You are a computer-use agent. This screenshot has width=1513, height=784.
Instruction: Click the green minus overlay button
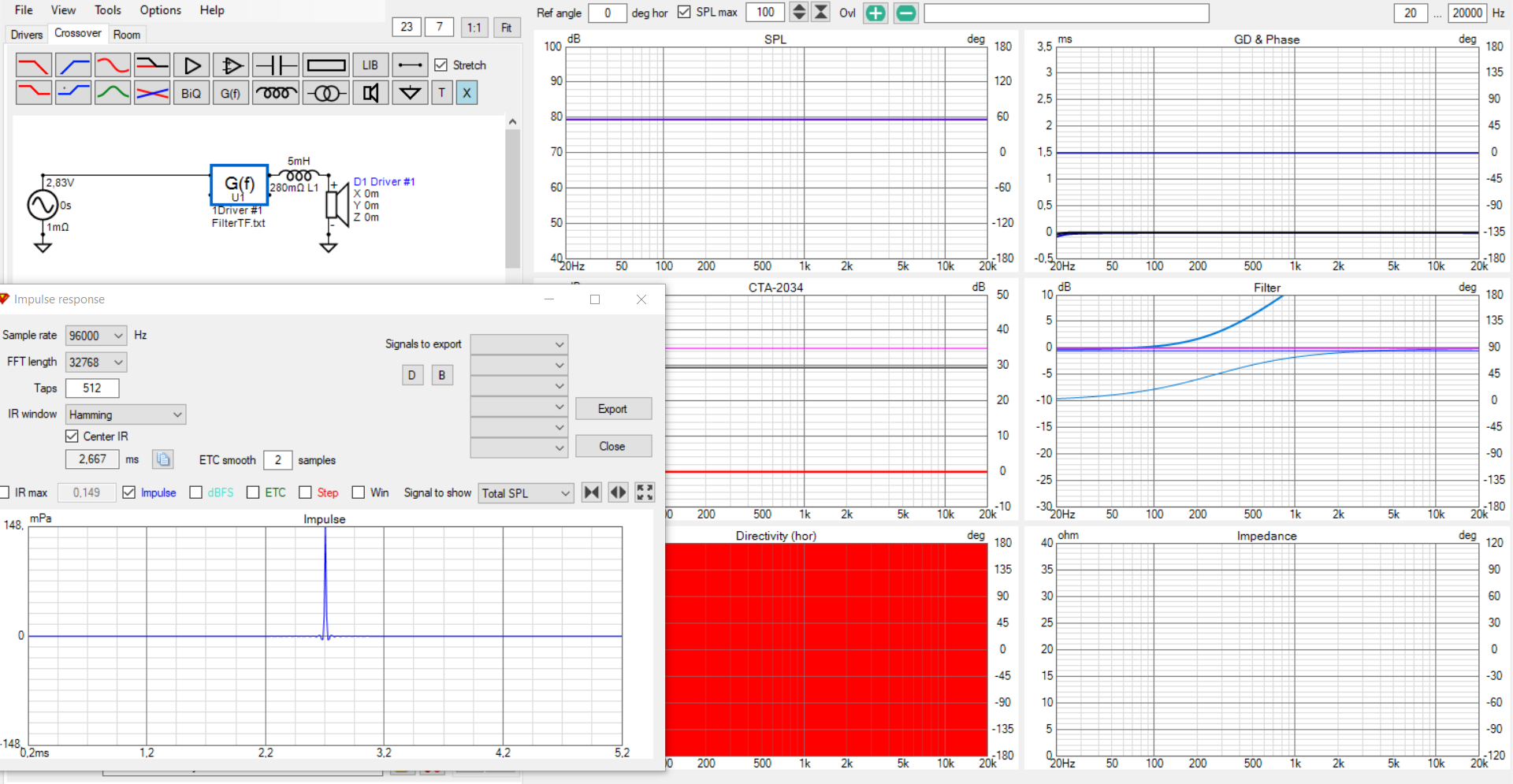(906, 13)
